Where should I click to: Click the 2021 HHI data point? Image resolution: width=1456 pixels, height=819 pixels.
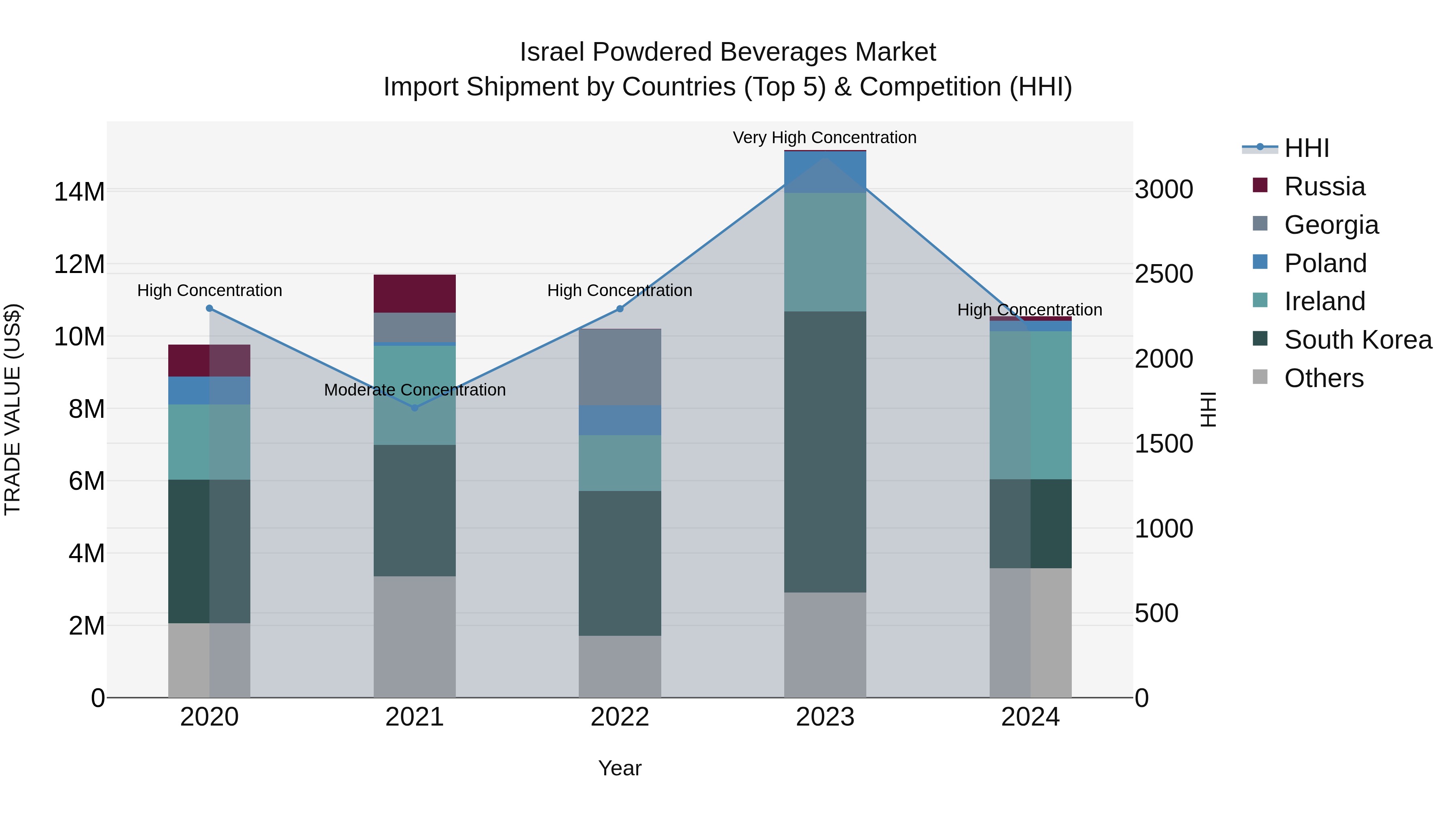click(414, 408)
